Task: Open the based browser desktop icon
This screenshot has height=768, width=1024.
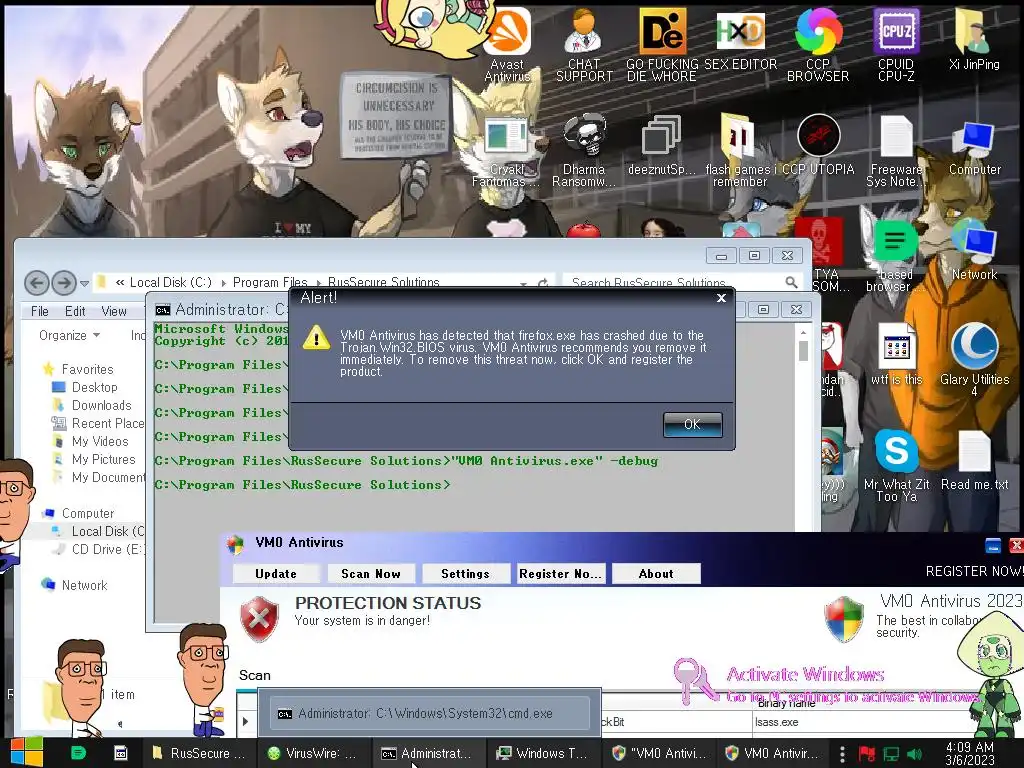Action: coord(895,256)
